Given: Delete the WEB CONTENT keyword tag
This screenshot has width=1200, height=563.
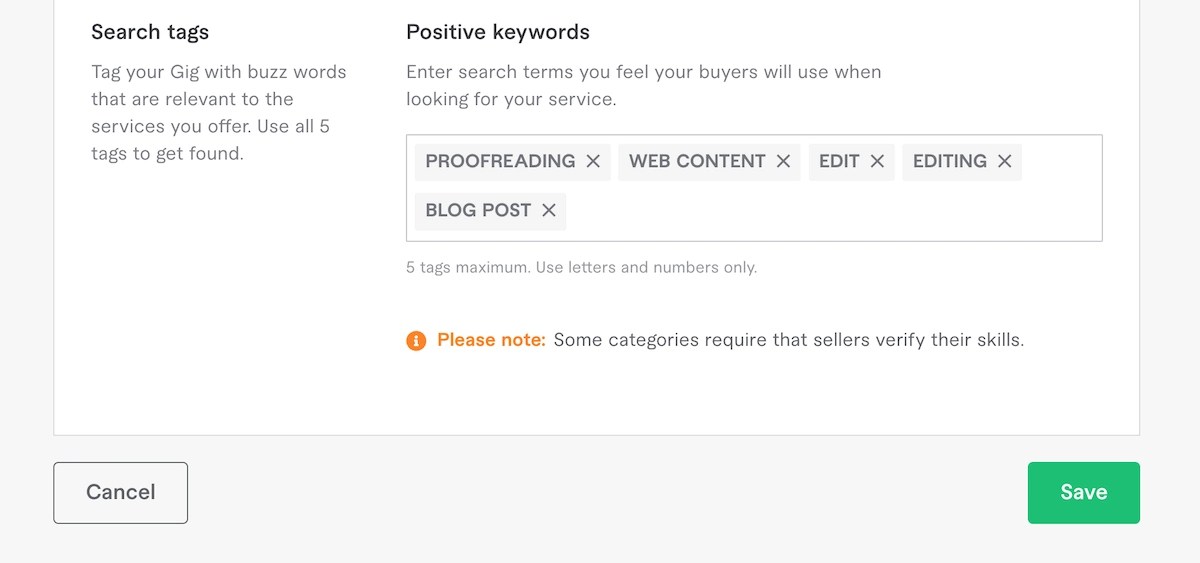Looking at the screenshot, I should click(783, 161).
